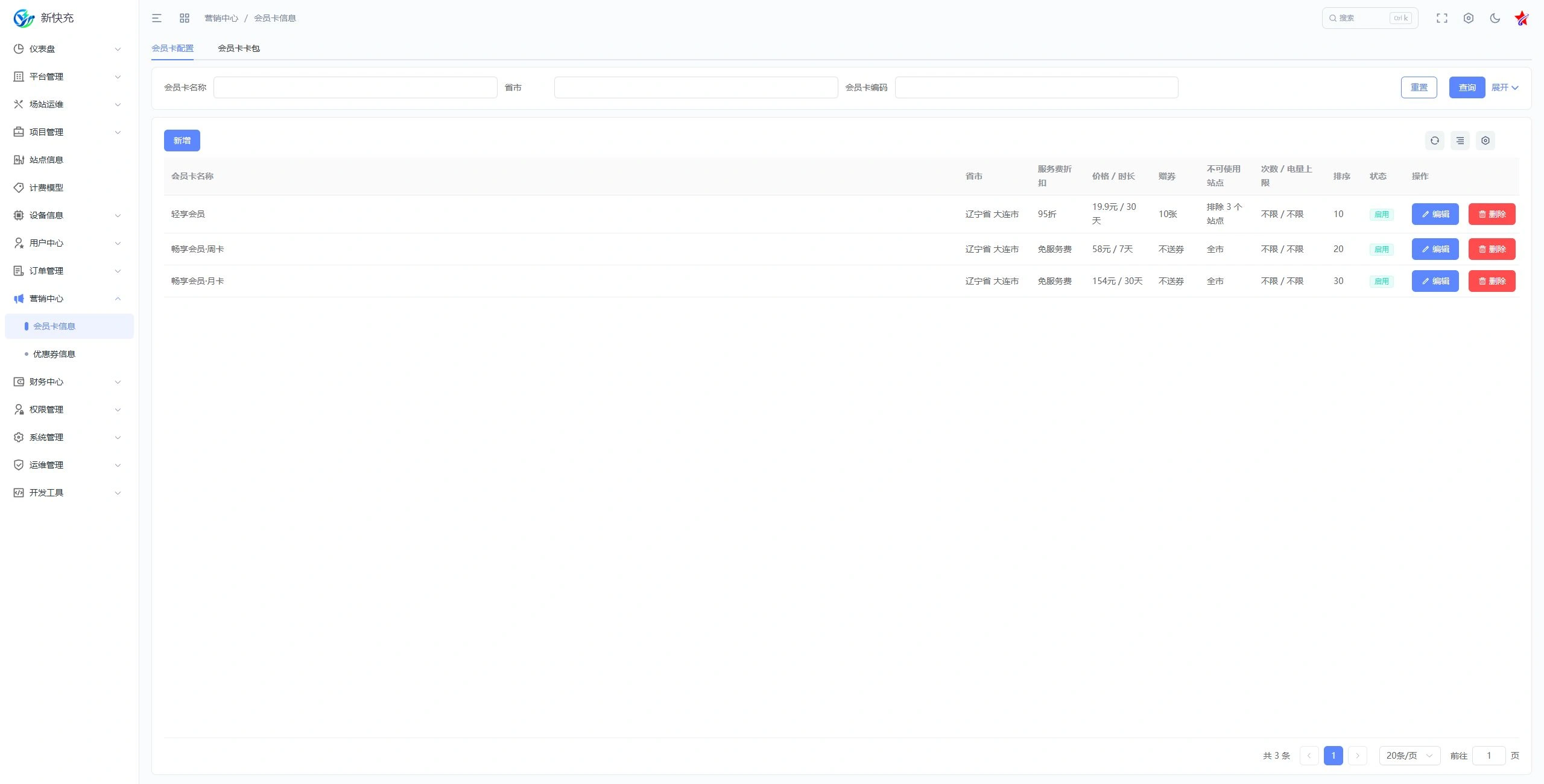Edit the 轻享会员 row
The width and height of the screenshot is (1544, 784).
tap(1435, 214)
